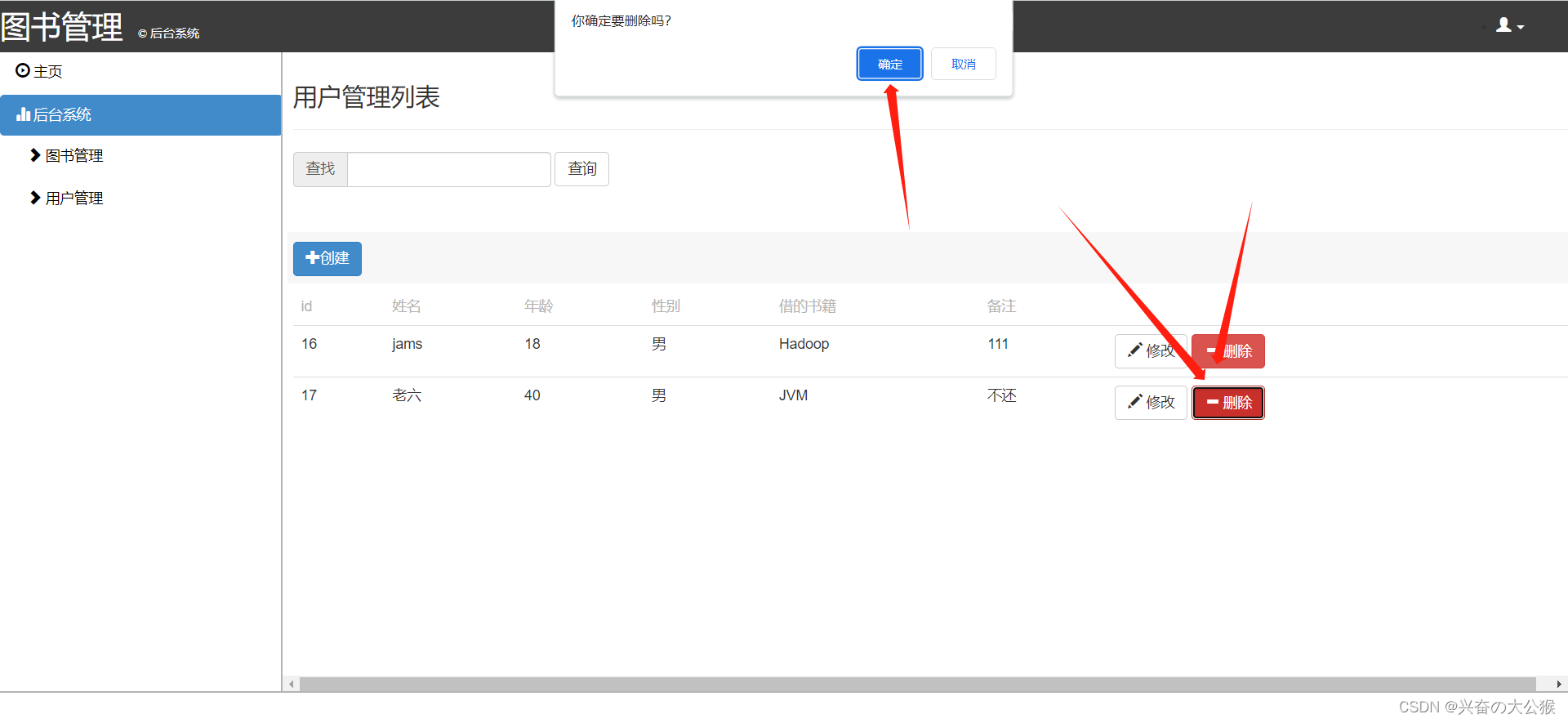Click the id cell '17'
Screen dimensions: 1568x723
[x=310, y=395]
